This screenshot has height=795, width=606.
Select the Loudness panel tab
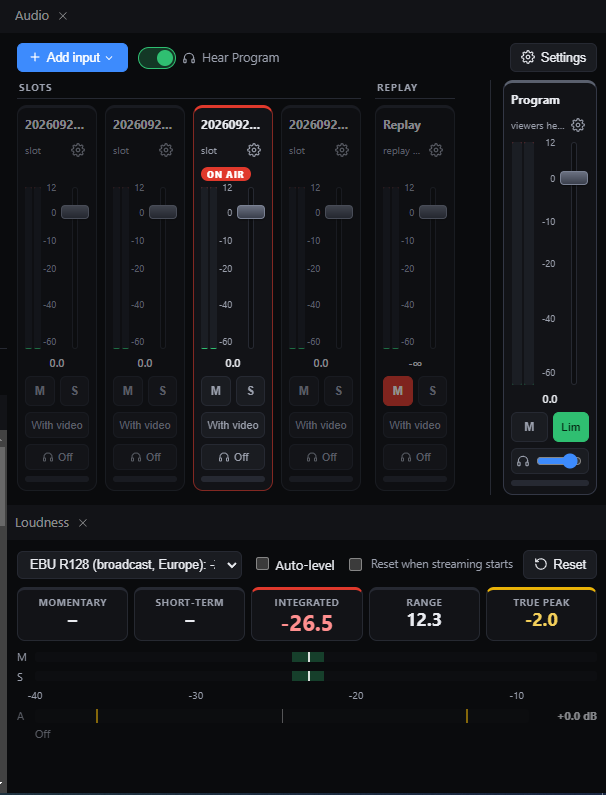42,523
